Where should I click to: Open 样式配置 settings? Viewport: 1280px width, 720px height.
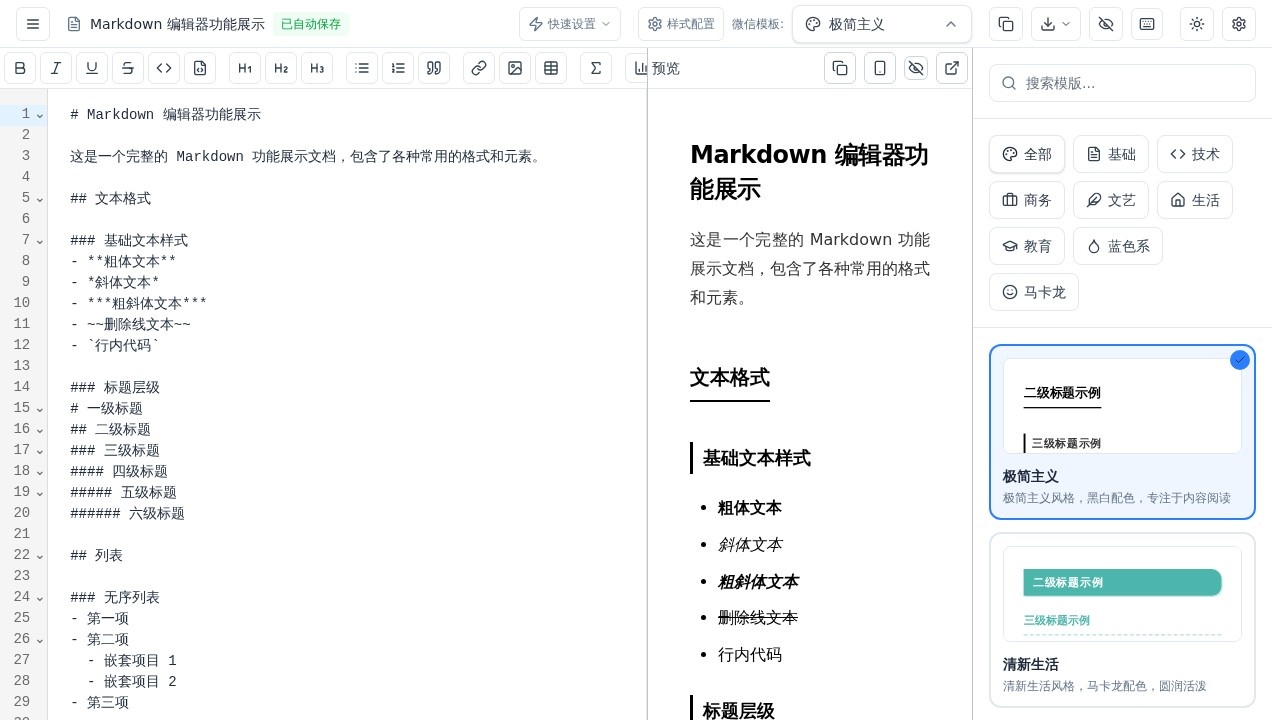tap(681, 24)
